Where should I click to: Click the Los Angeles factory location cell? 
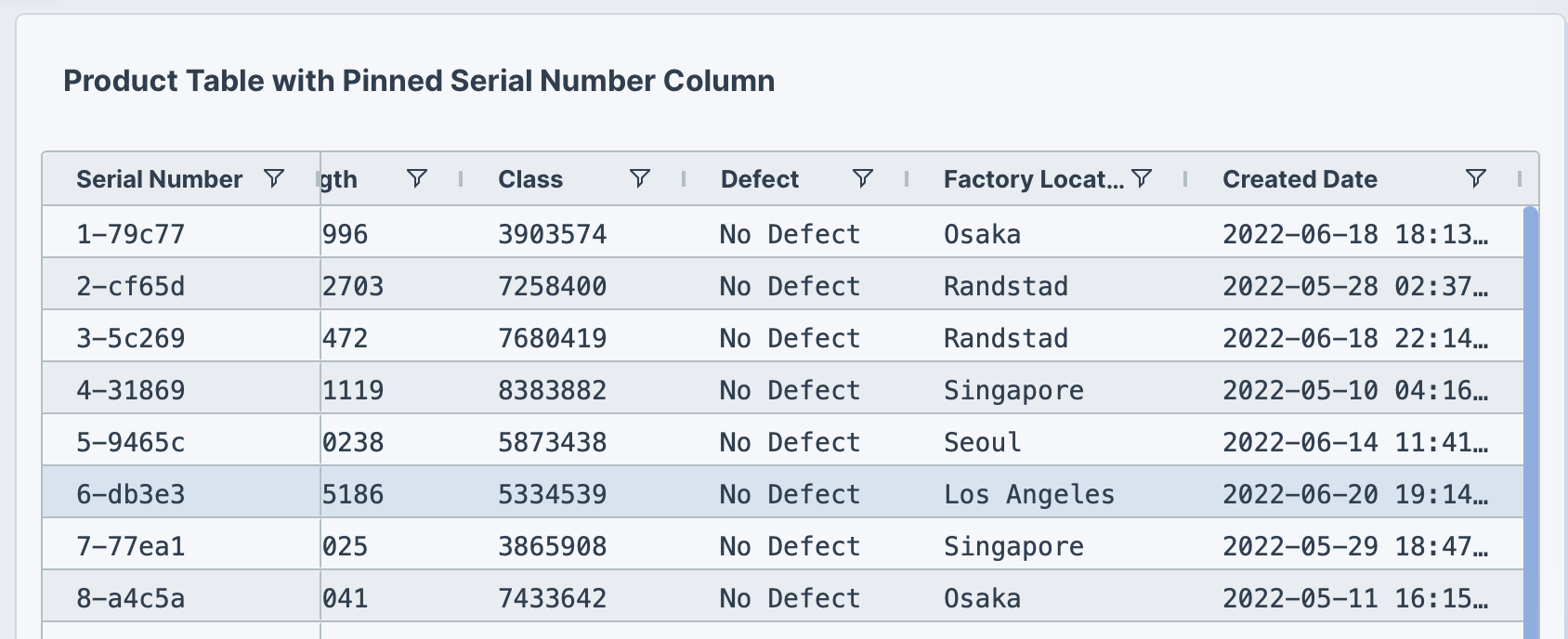point(1029,494)
